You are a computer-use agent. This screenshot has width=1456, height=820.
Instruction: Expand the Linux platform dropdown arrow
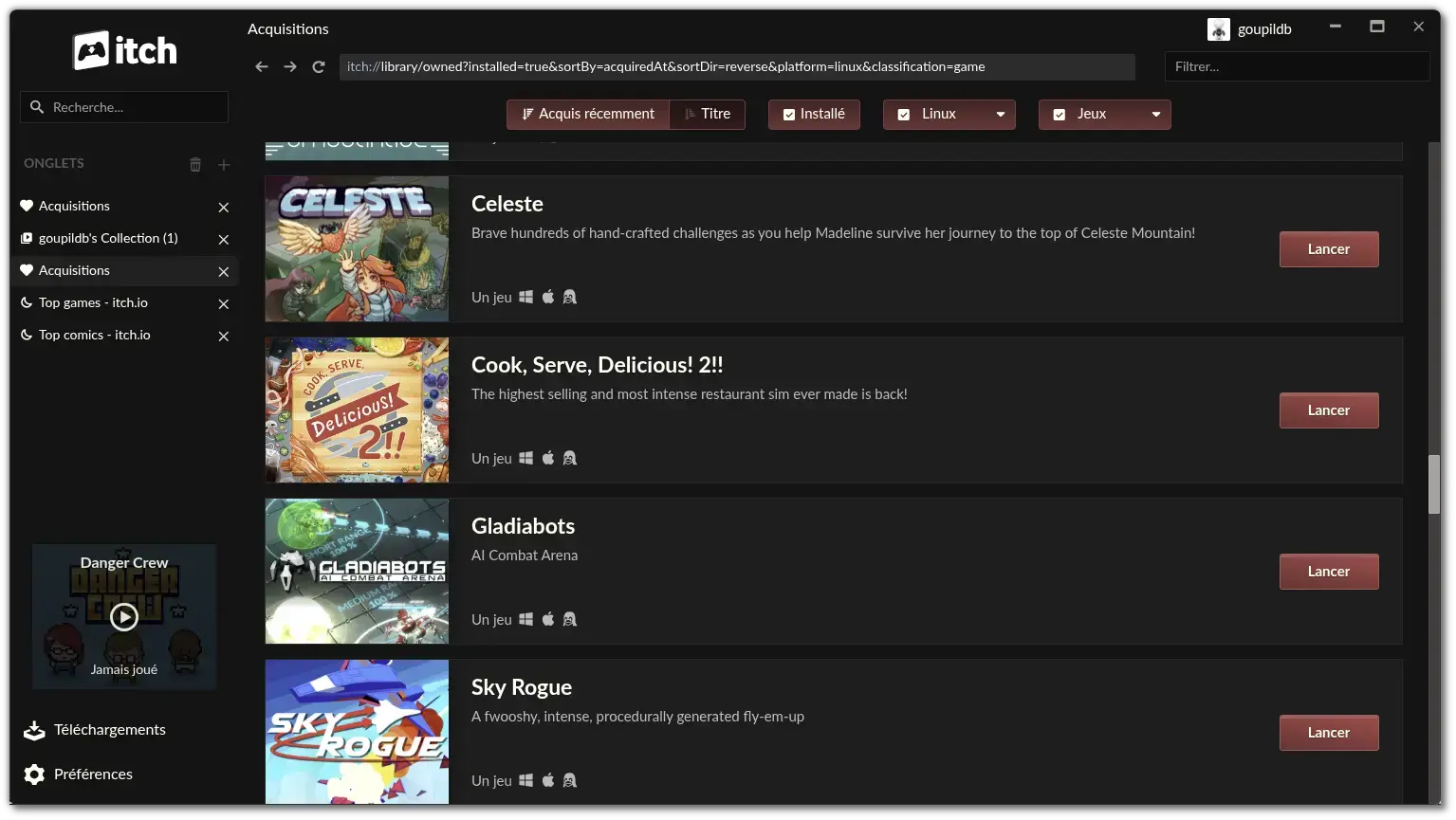coord(1001,115)
